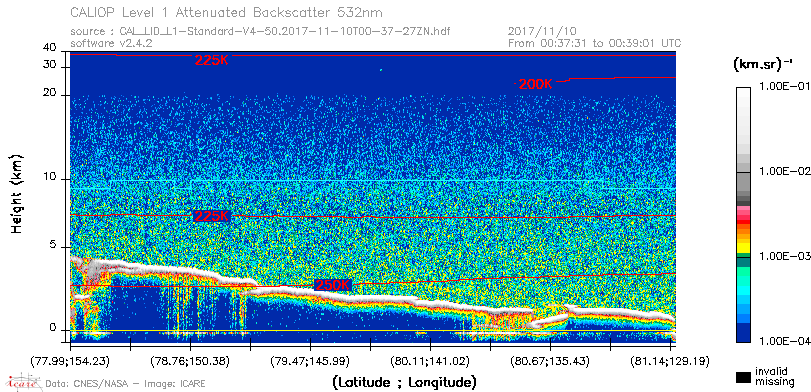811x392 pixels.
Task: Click the source filename text line
Action: (260, 32)
